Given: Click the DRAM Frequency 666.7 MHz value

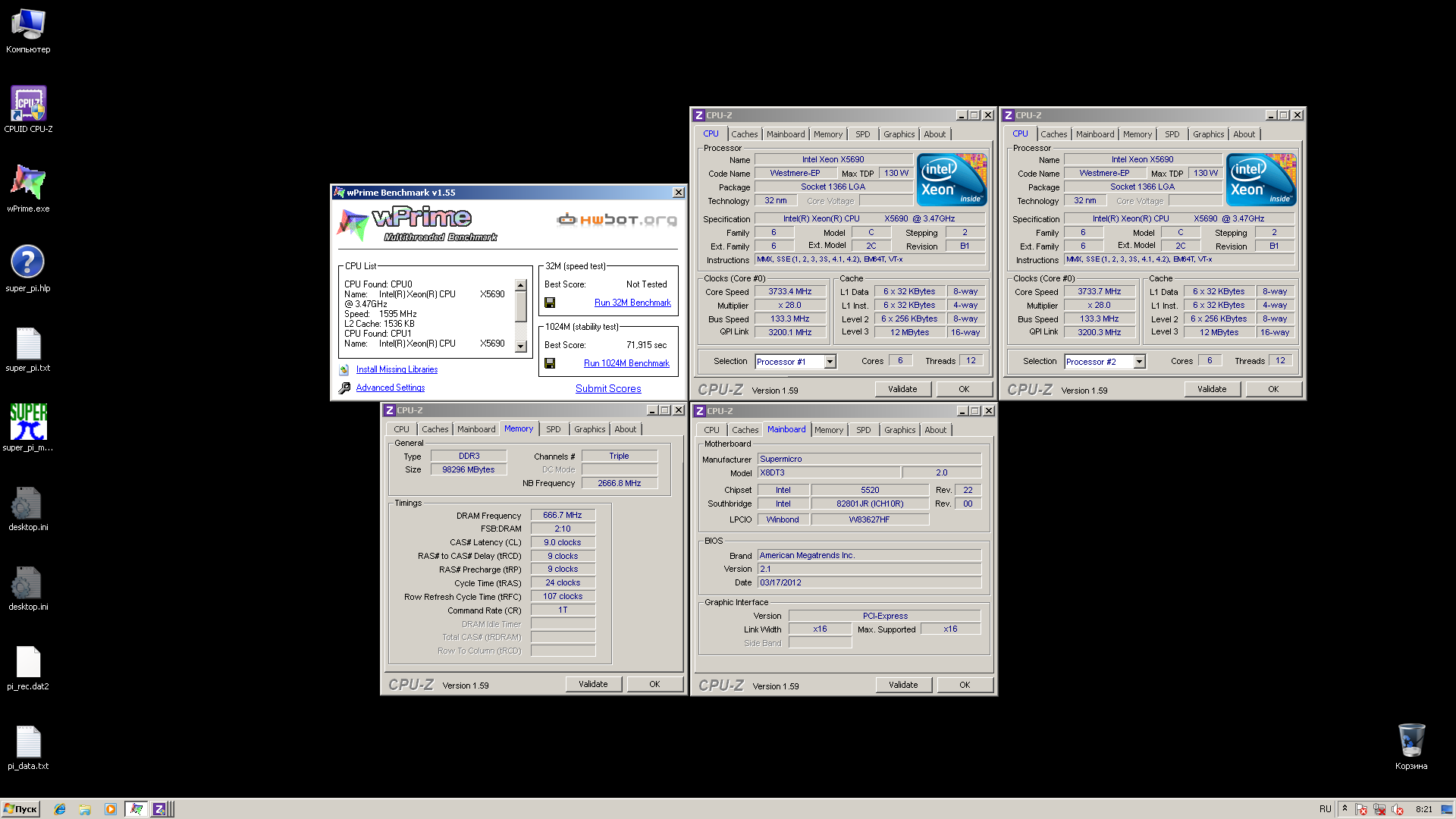Looking at the screenshot, I should [x=563, y=515].
